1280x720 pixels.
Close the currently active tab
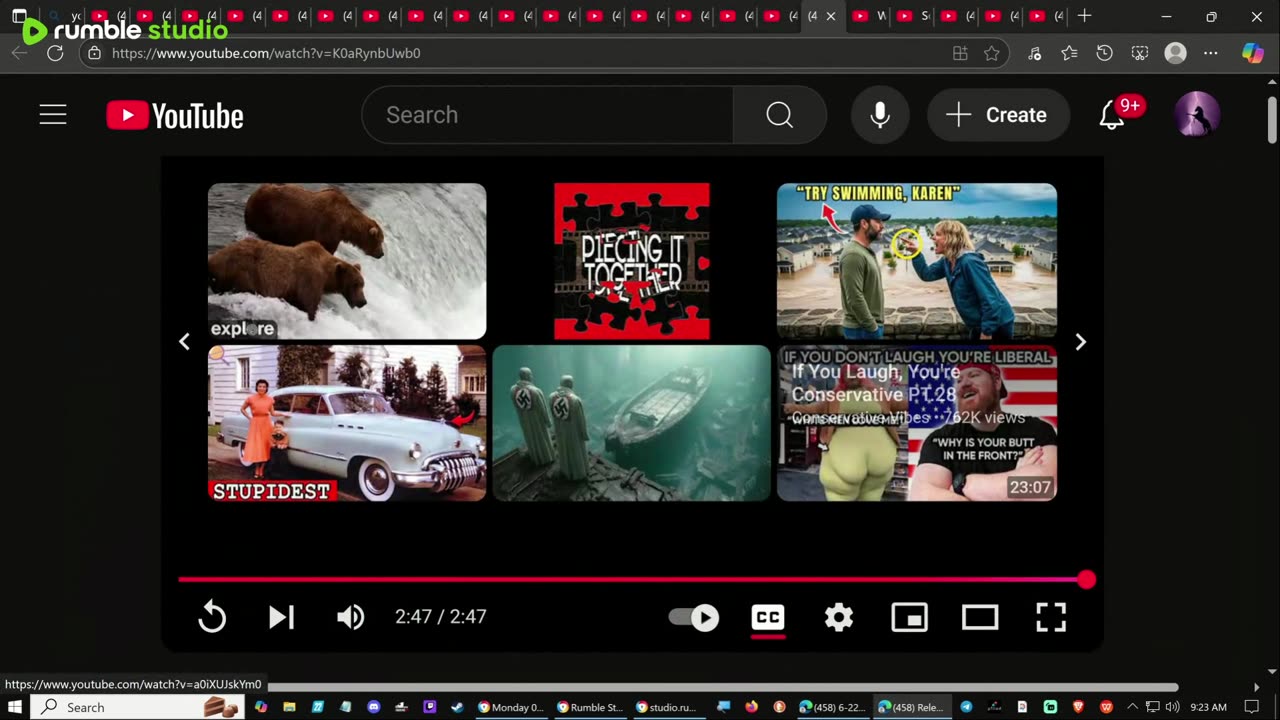(x=830, y=16)
